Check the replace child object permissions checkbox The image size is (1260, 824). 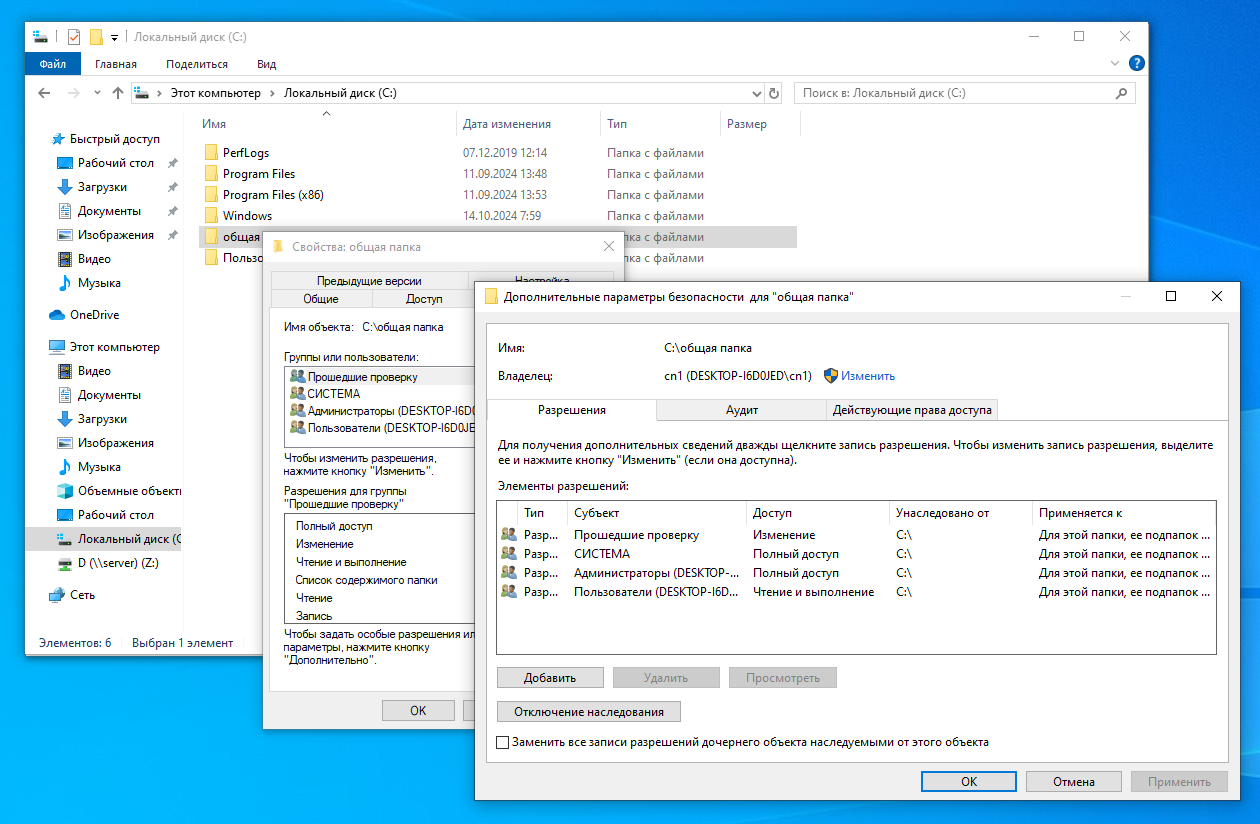(503, 743)
